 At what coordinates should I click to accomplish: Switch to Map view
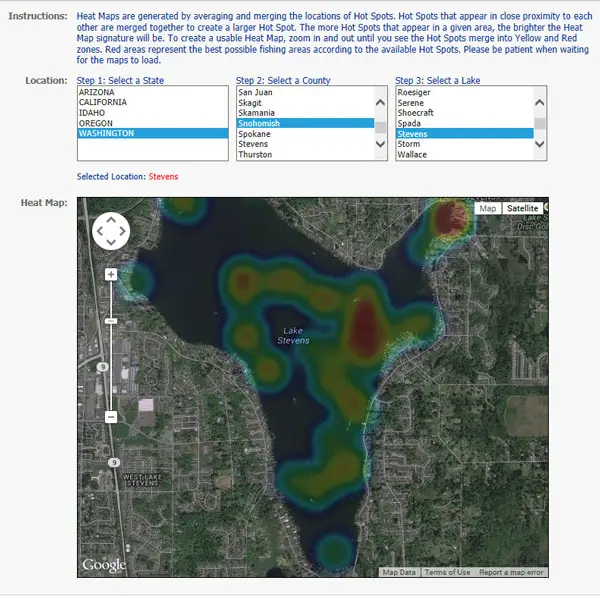[x=488, y=209]
